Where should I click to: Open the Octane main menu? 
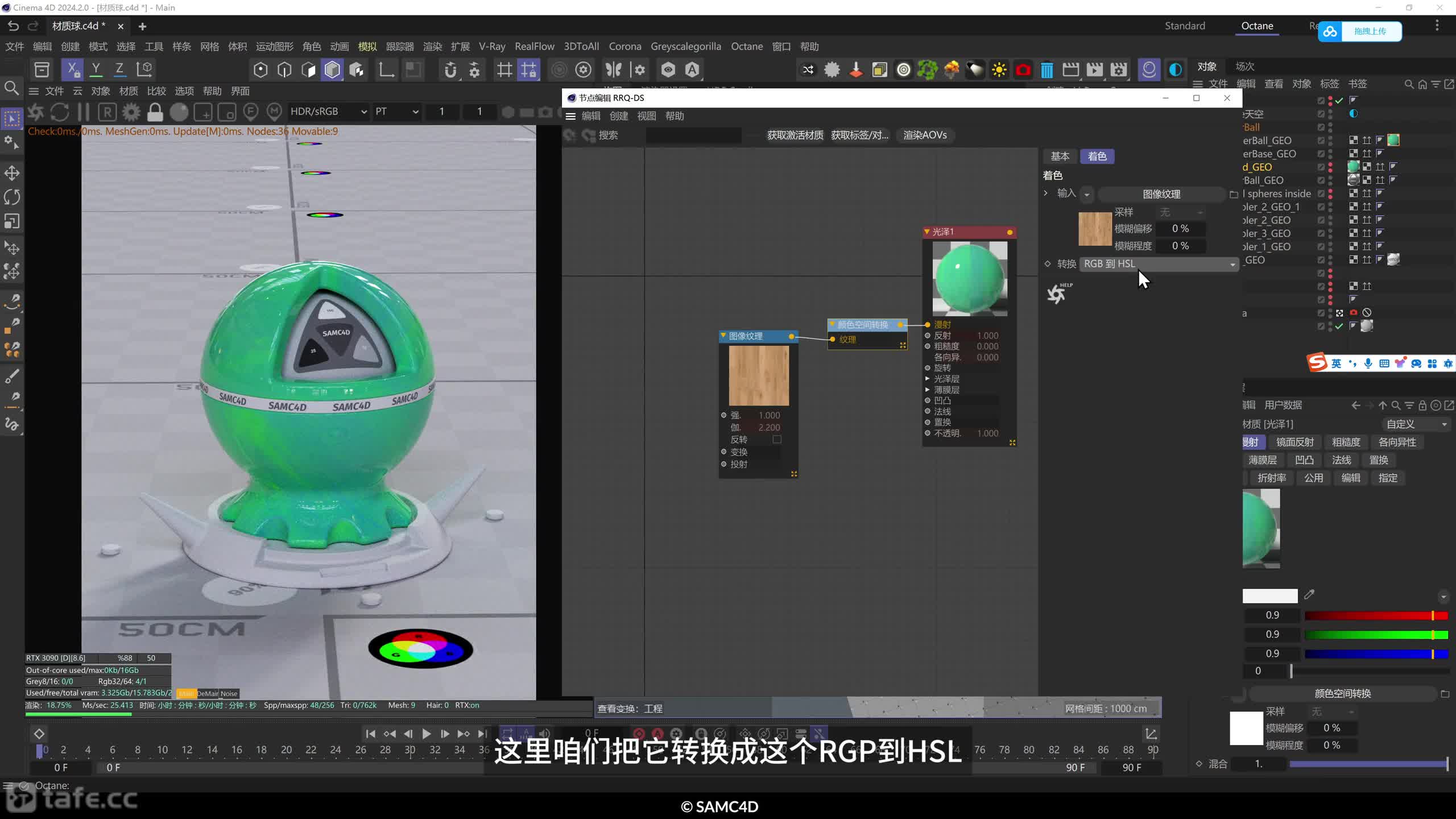point(746,47)
